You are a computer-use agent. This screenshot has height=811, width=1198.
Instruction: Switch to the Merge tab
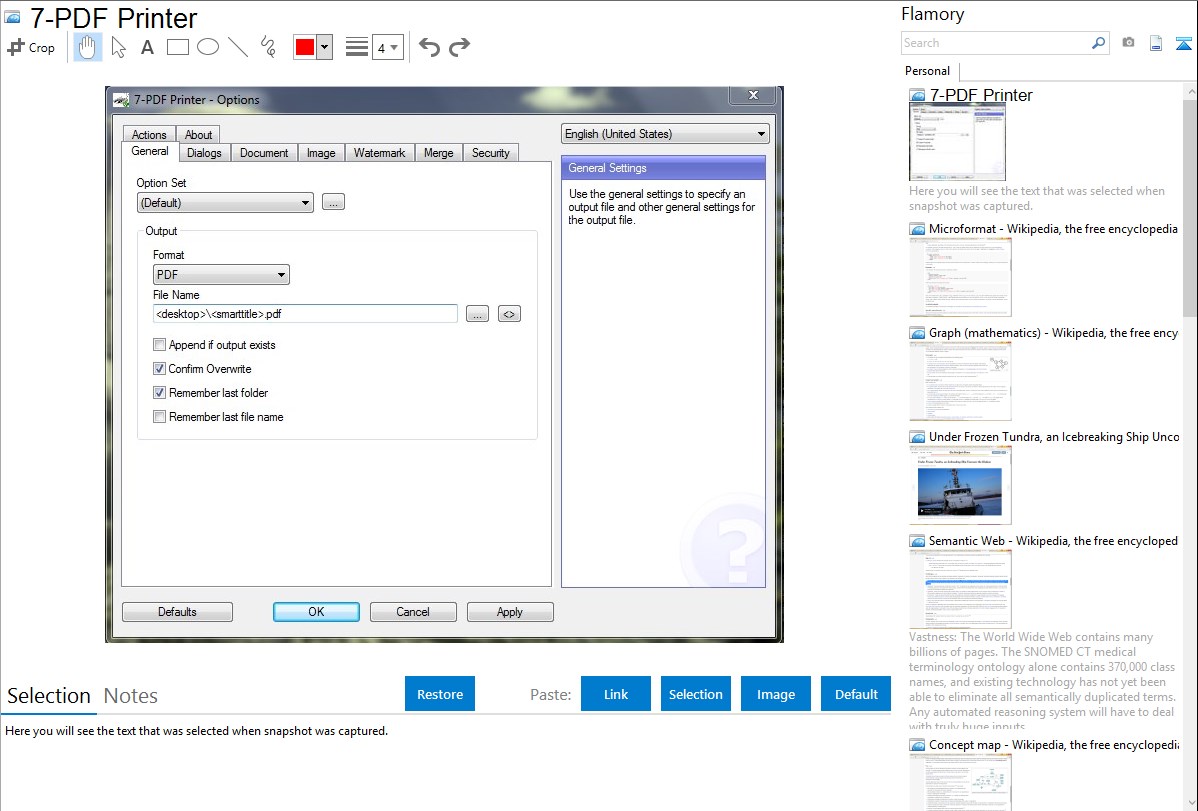coord(439,153)
